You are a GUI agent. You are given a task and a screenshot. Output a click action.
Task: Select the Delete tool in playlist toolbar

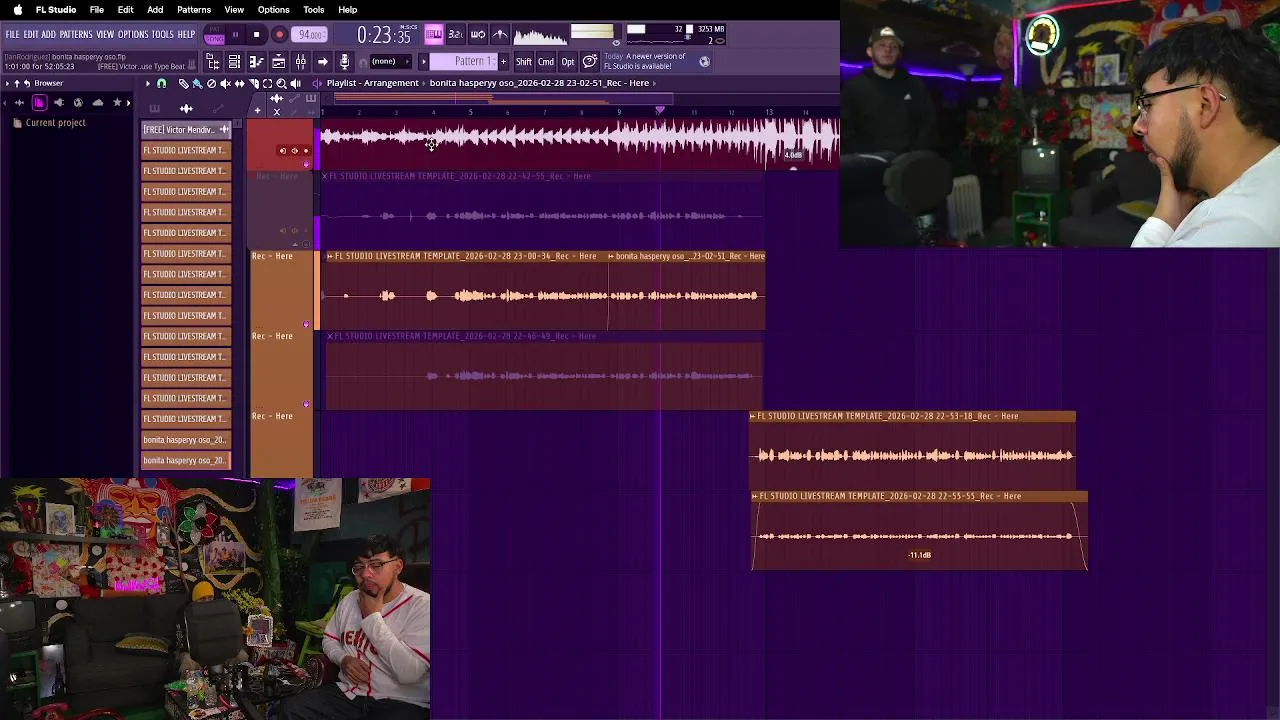pyautogui.click(x=211, y=83)
